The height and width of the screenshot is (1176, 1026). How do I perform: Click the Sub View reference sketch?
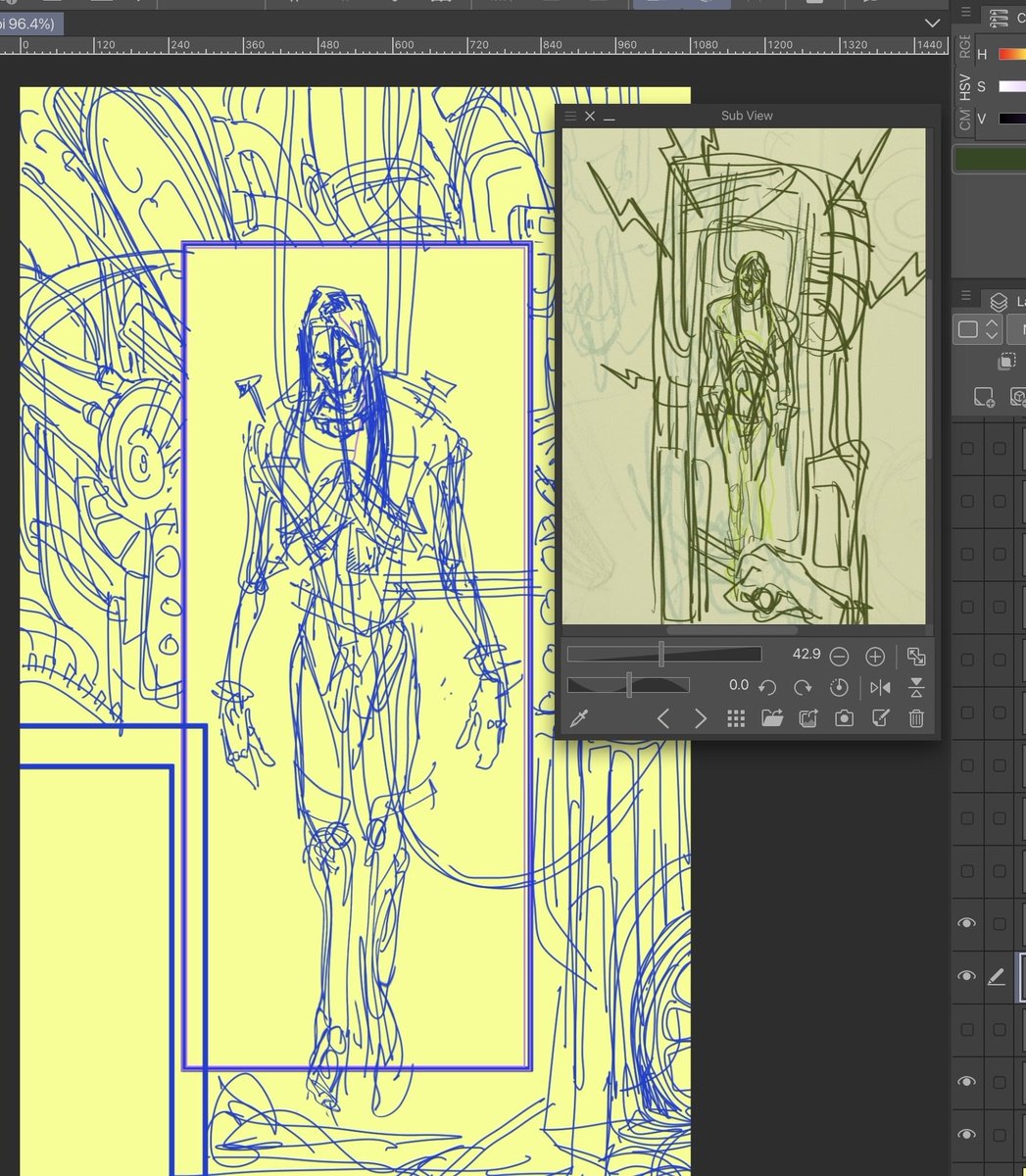pos(744,376)
